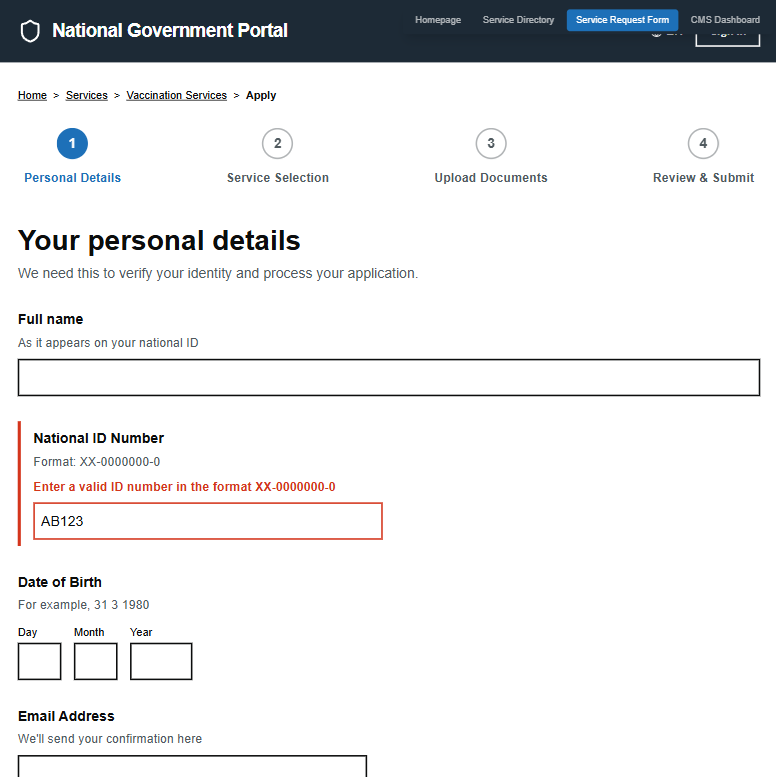Screen dimensions: 776x777
Task: Focus the Full name text field
Action: [x=388, y=378]
